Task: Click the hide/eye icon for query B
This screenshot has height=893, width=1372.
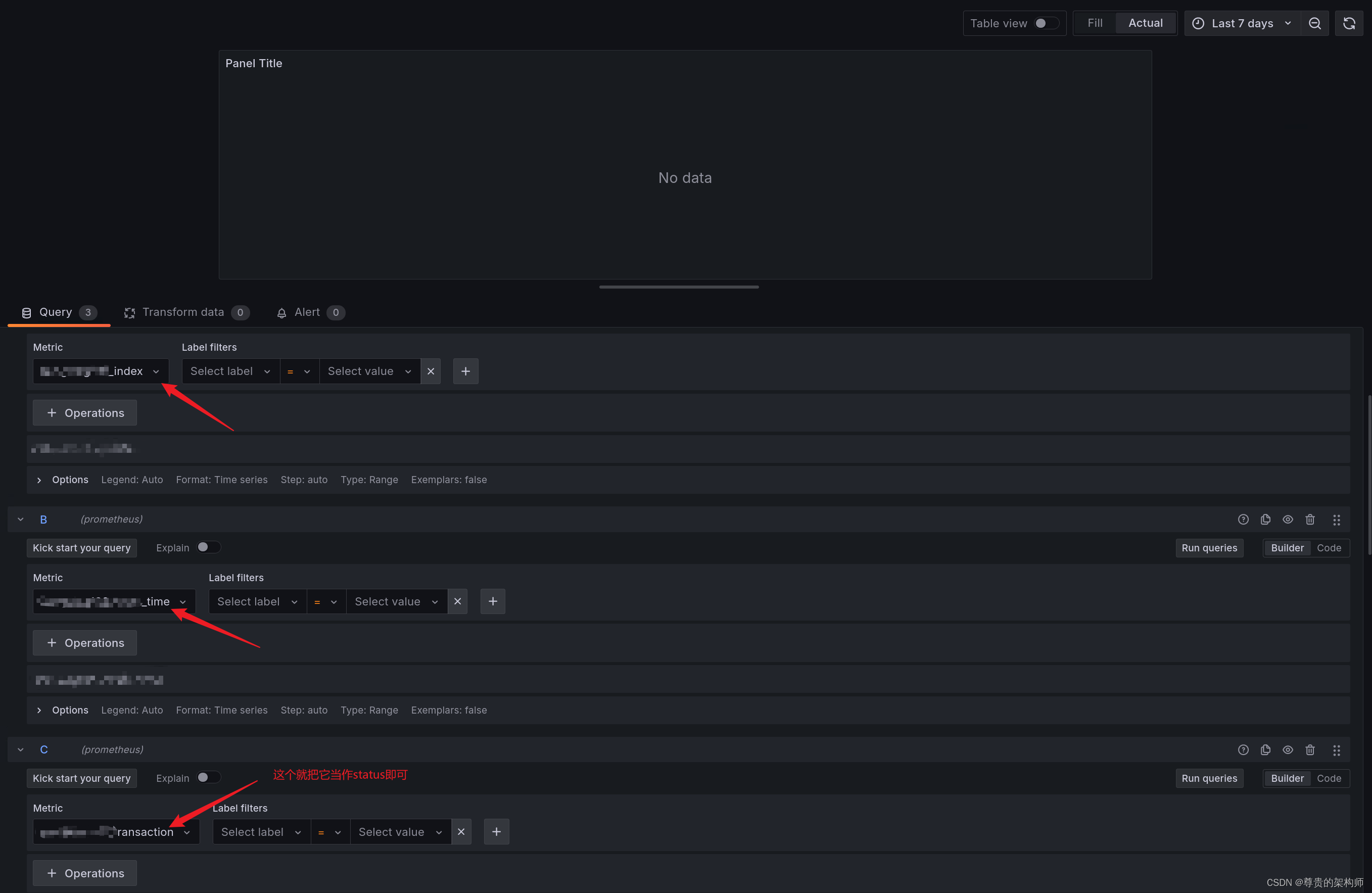Action: [1289, 518]
